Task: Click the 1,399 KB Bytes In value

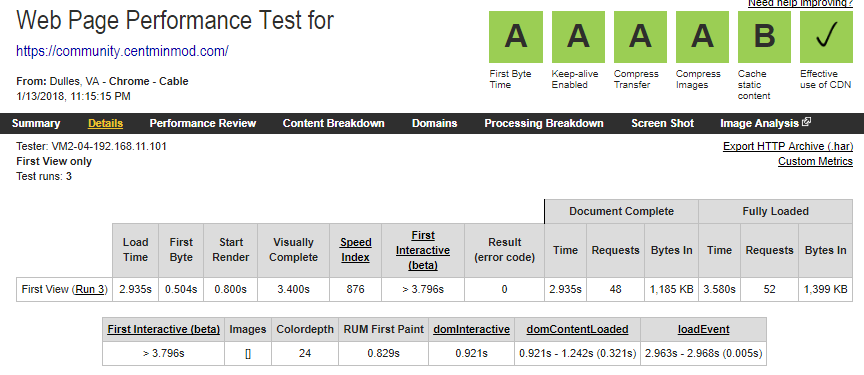Action: pyautogui.click(x=825, y=289)
